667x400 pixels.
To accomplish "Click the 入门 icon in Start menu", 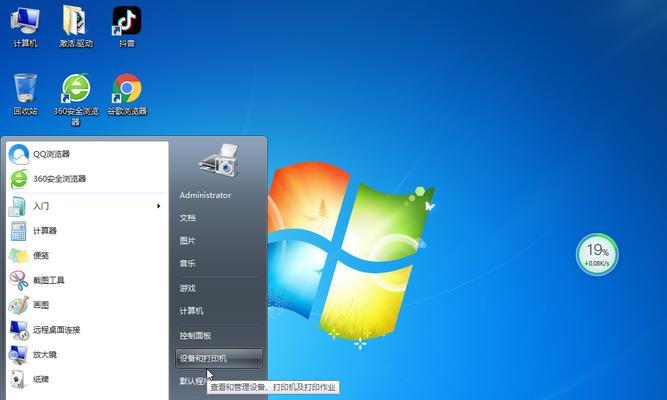I will [x=18, y=206].
